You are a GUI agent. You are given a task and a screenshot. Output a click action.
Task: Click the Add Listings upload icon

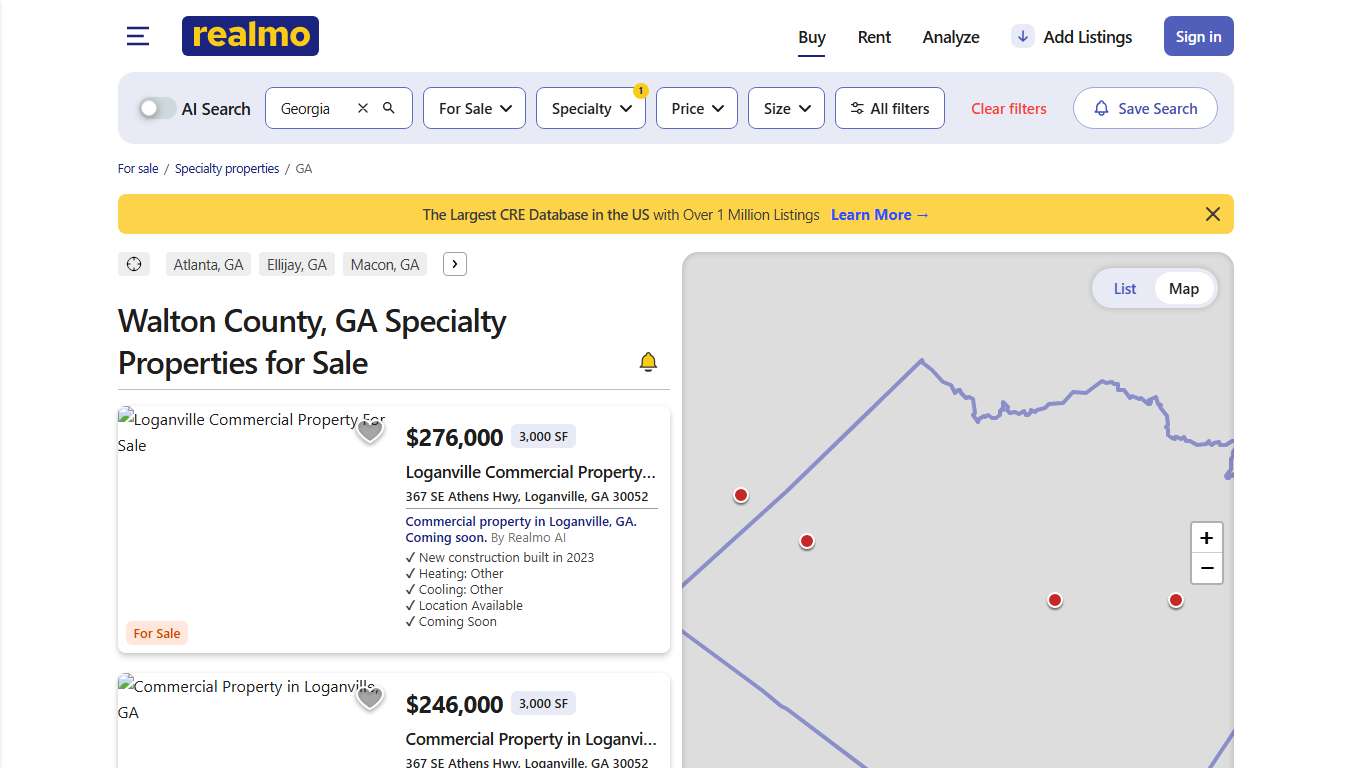1022,36
